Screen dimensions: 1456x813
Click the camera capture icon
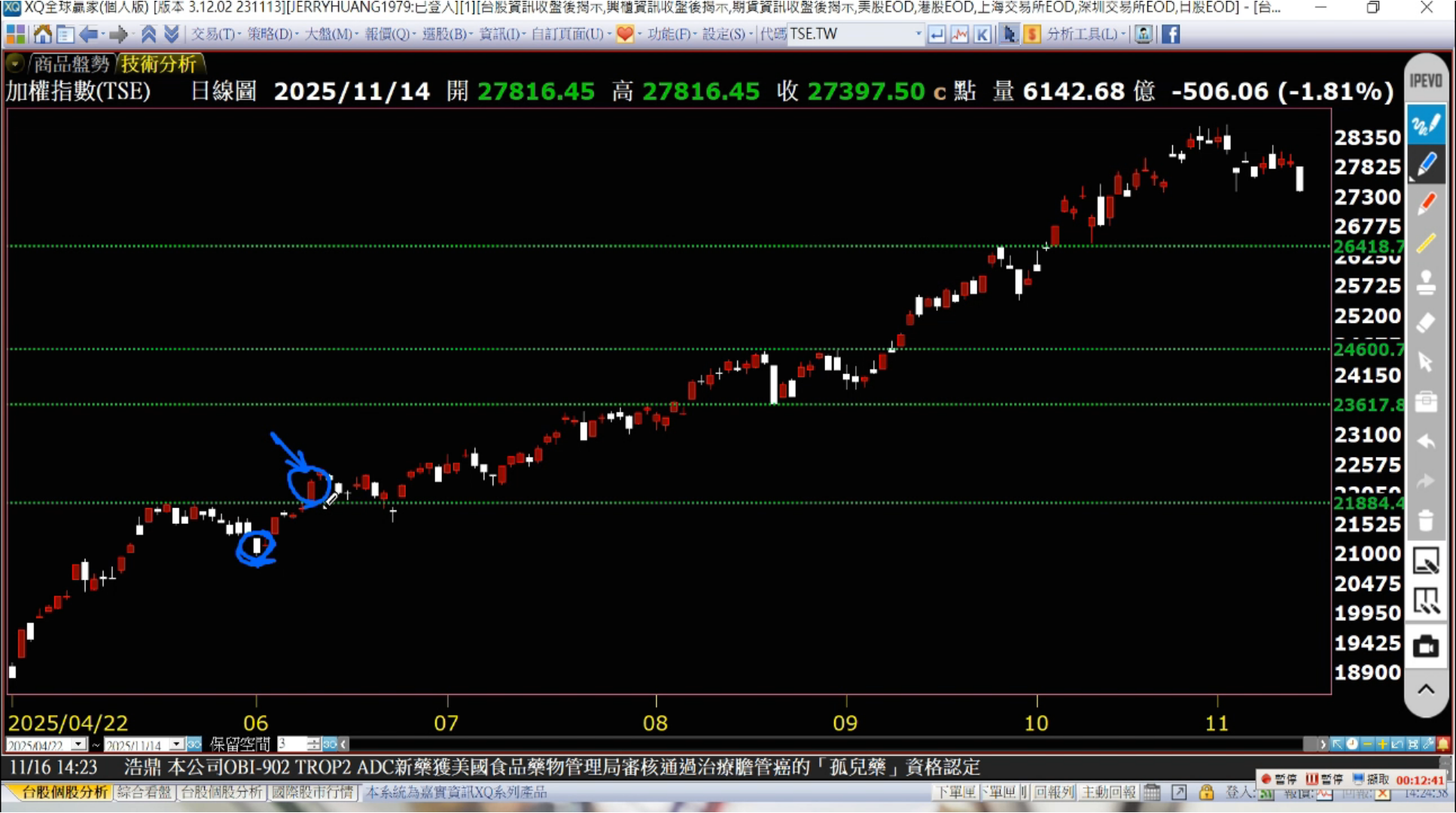pos(1426,647)
